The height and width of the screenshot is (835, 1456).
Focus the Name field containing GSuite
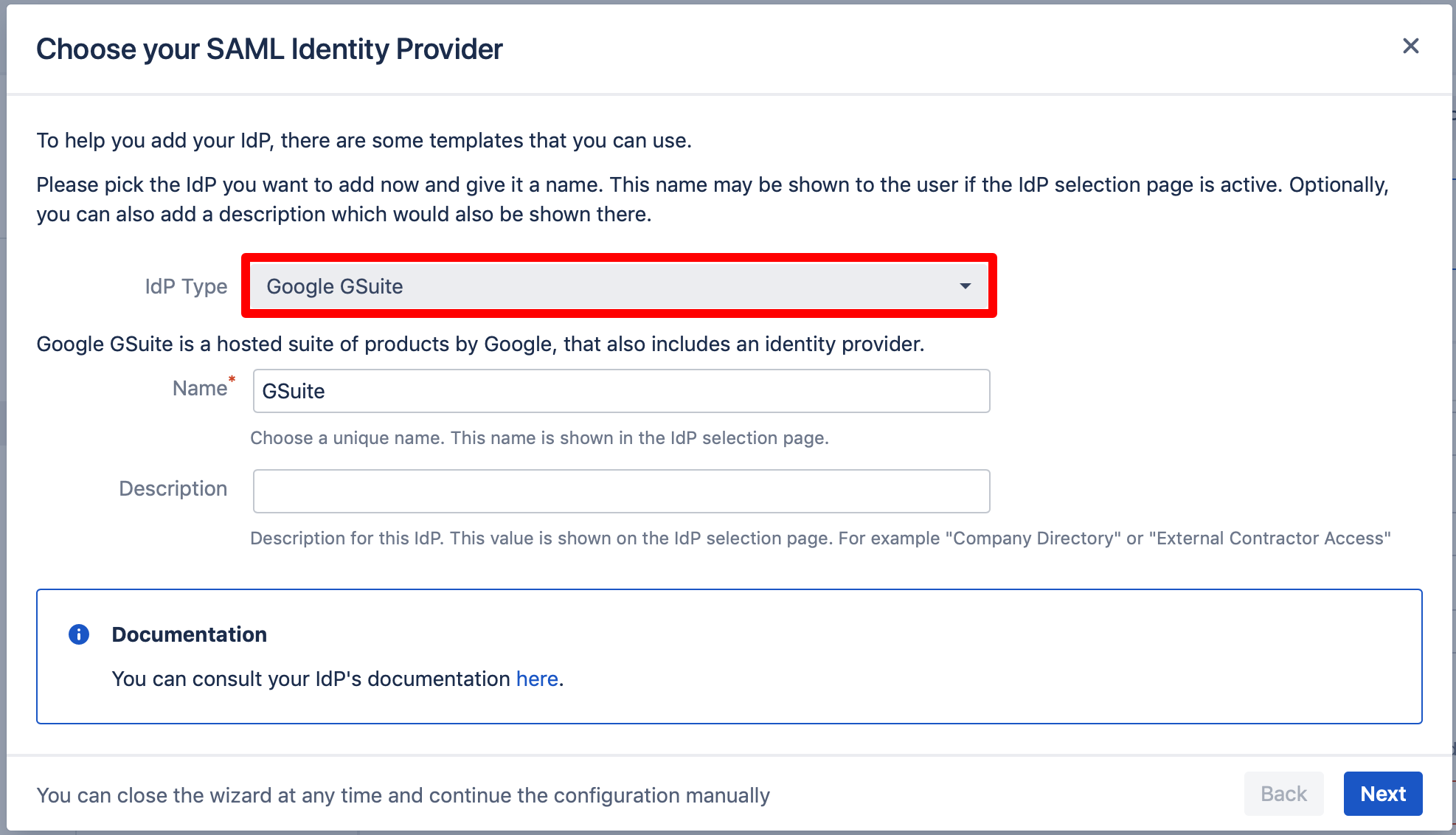[621, 391]
